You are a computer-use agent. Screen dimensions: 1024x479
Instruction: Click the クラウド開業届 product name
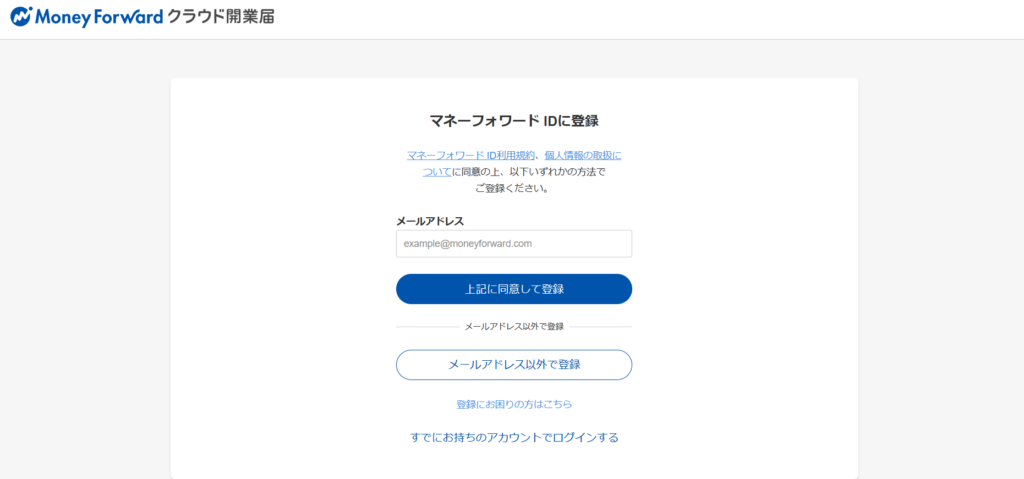tap(219, 18)
